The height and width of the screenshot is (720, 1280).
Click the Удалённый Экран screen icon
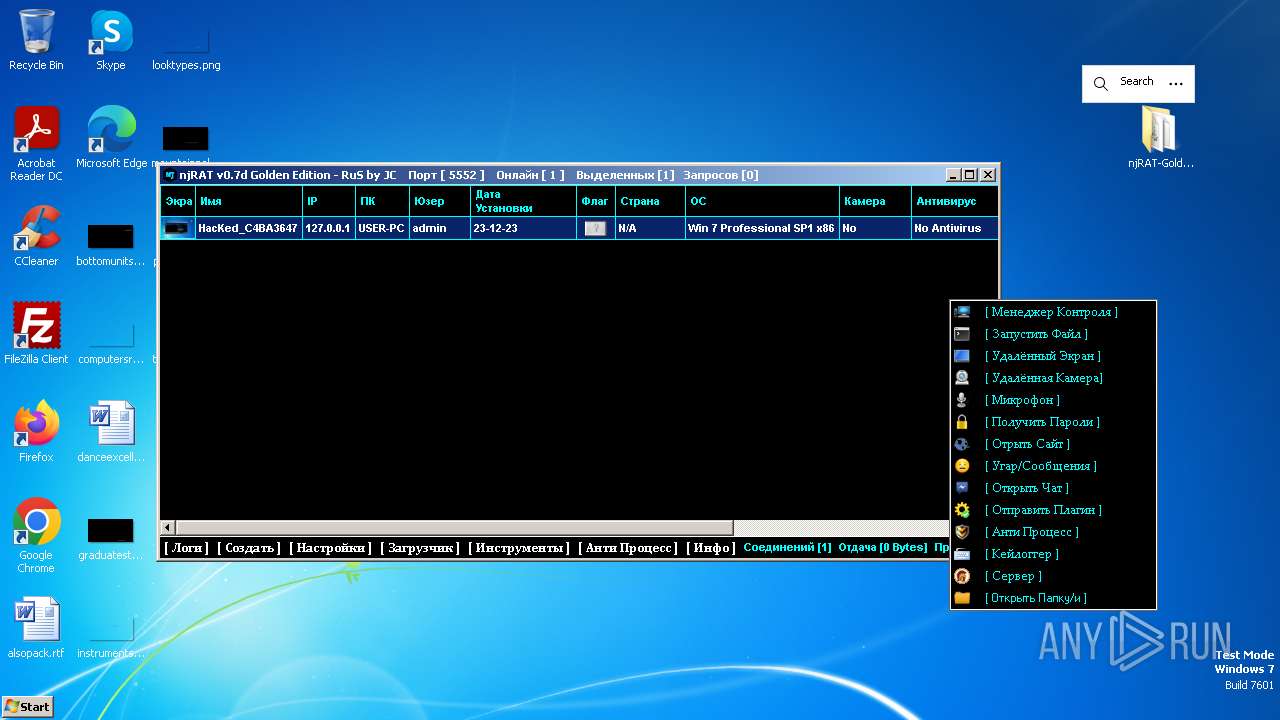(x=962, y=356)
